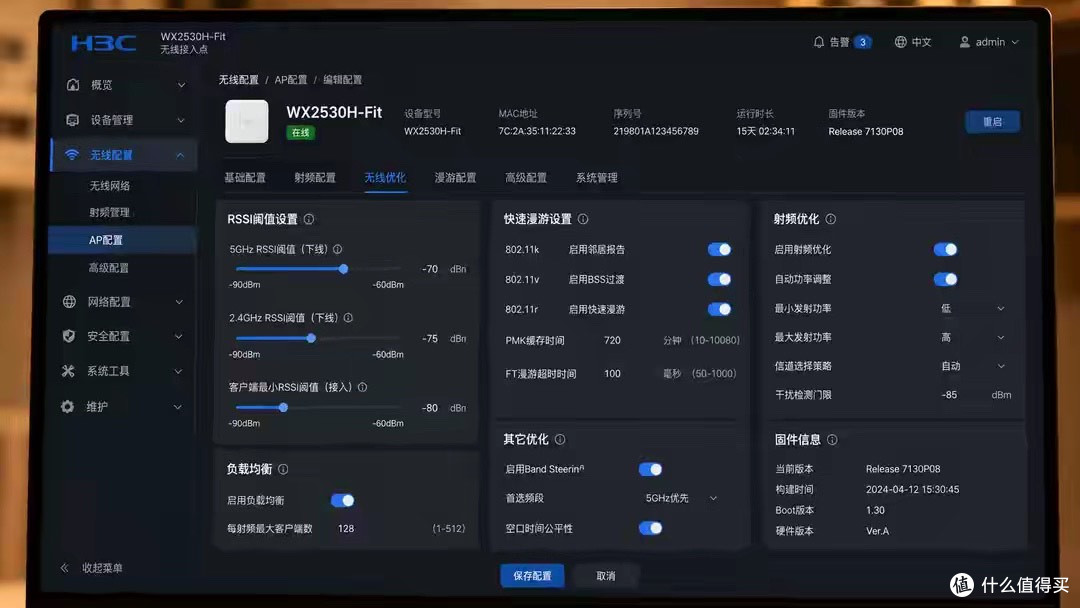Click the 概览 home icon in sidebar
1080x608 pixels.
pyautogui.click(x=73, y=85)
